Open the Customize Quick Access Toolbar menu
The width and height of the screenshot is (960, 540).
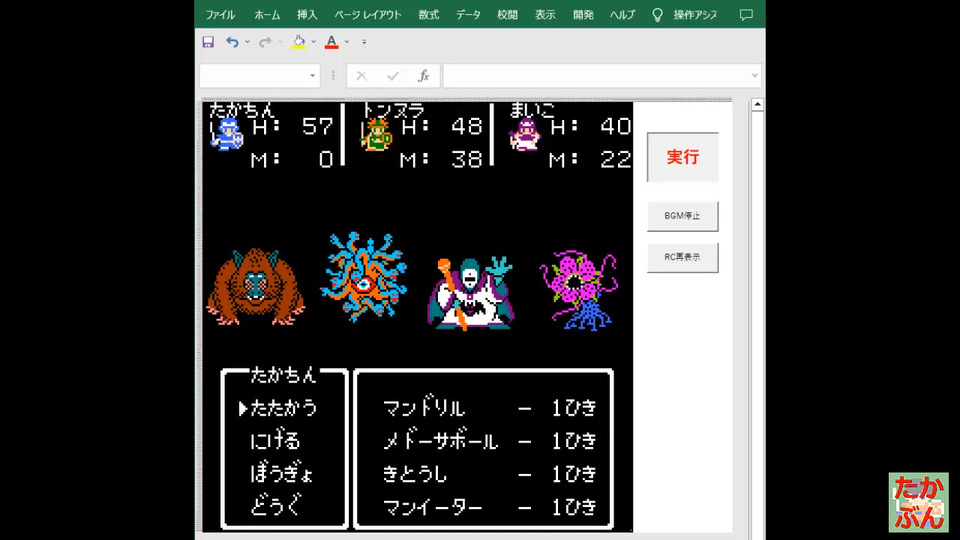point(364,42)
